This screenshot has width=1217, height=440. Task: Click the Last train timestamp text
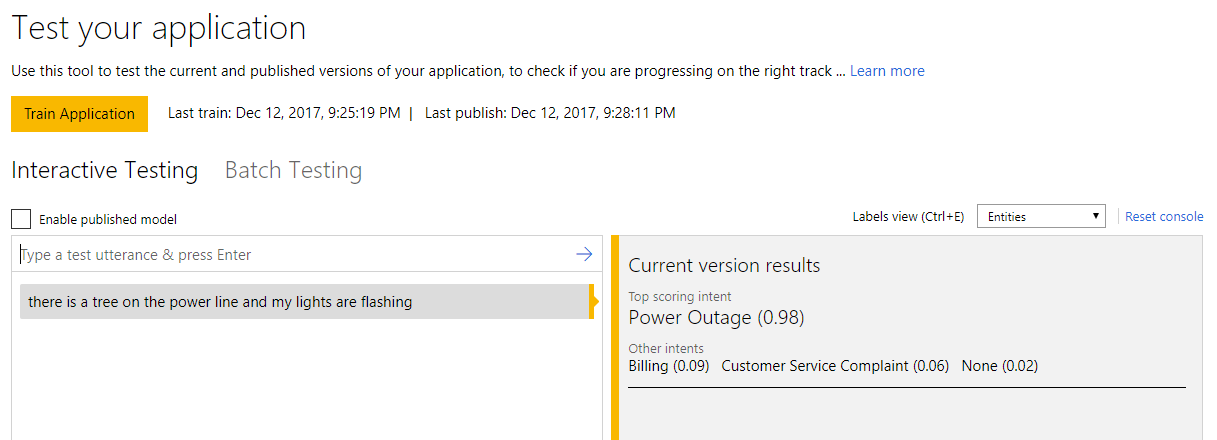pyautogui.click(x=284, y=113)
